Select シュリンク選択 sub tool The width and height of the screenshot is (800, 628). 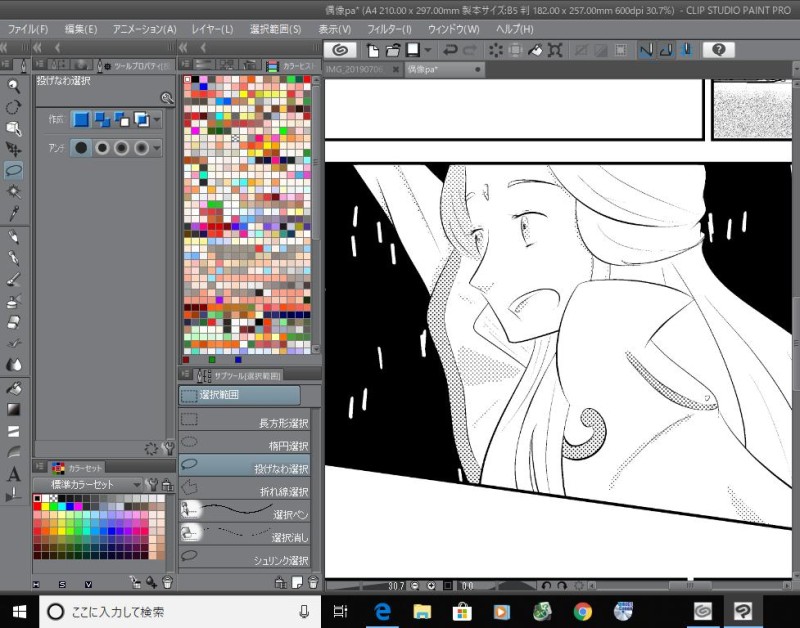[244, 557]
